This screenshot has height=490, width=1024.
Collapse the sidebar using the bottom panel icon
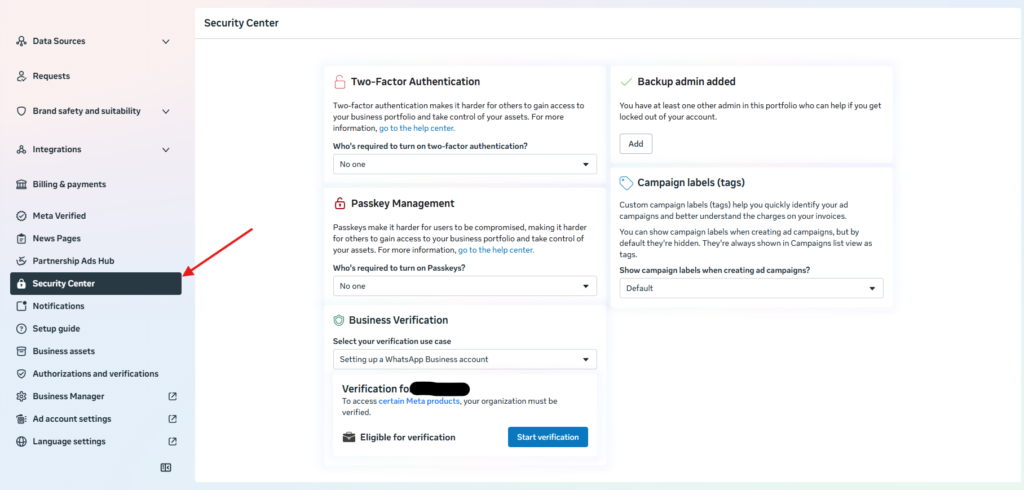pyautogui.click(x=166, y=467)
